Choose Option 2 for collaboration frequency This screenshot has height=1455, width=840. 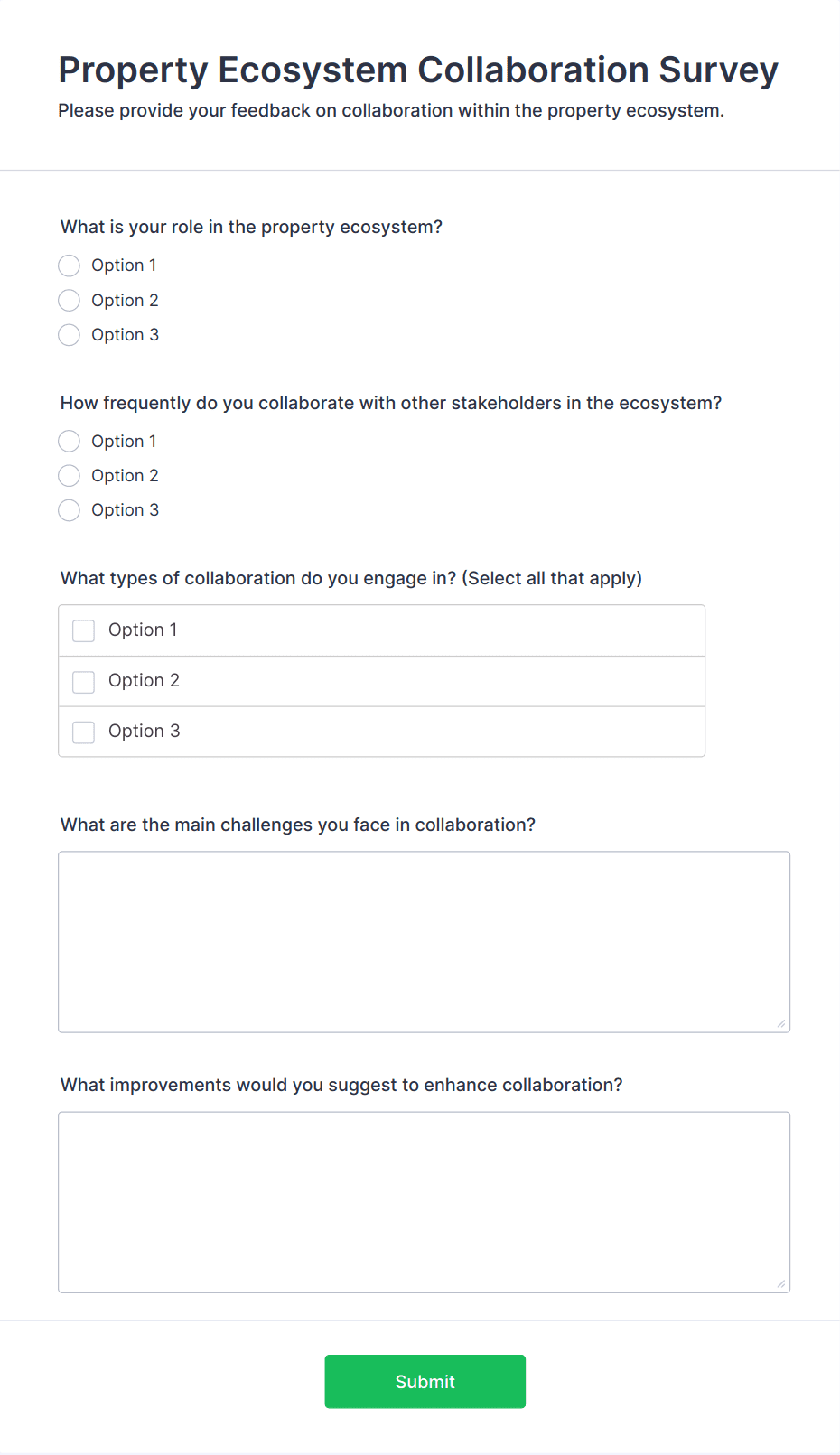tap(69, 475)
